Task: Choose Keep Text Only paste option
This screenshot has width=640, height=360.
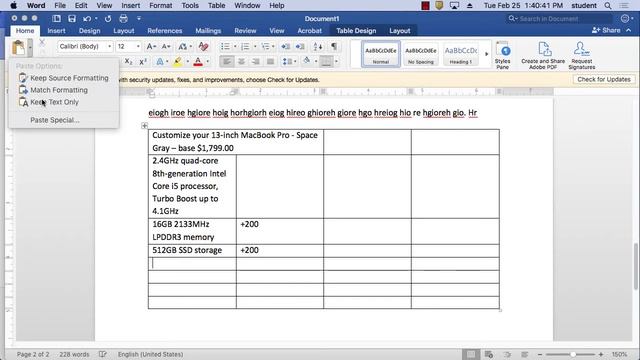Action: [49, 102]
